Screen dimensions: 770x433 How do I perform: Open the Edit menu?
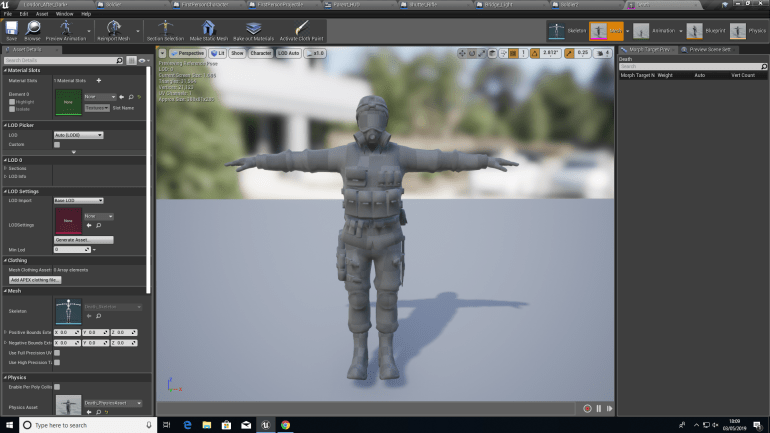(x=24, y=14)
